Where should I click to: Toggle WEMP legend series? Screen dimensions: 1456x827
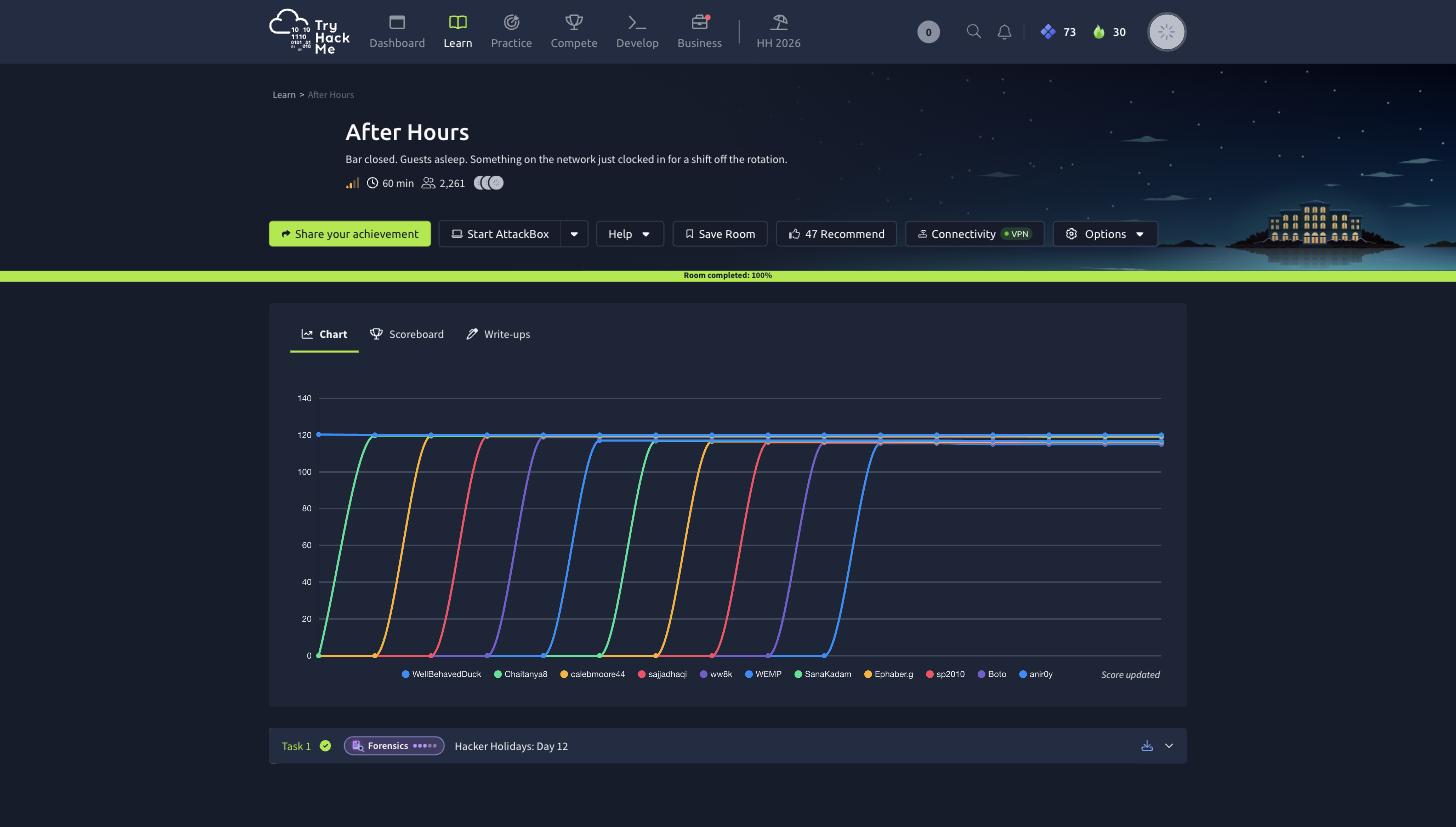(x=763, y=674)
